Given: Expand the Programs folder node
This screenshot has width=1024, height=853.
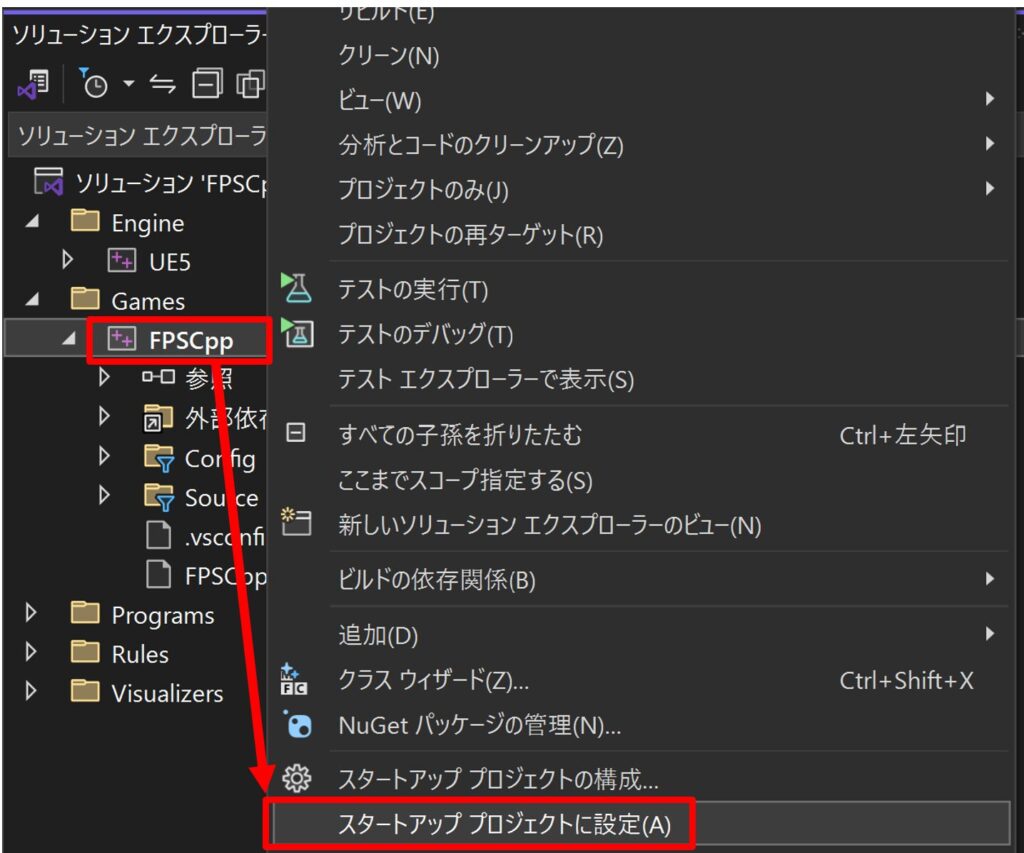Looking at the screenshot, I should [30, 613].
